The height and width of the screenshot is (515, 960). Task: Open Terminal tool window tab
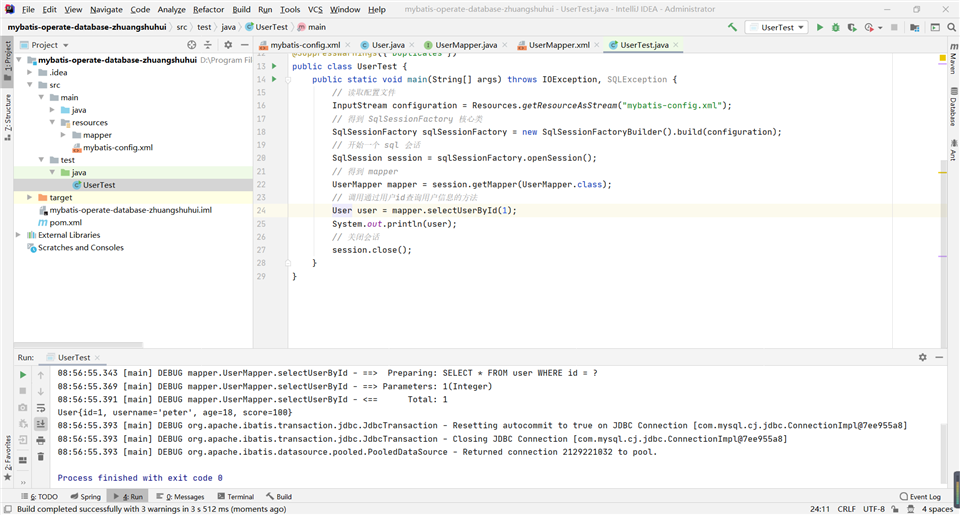point(235,497)
